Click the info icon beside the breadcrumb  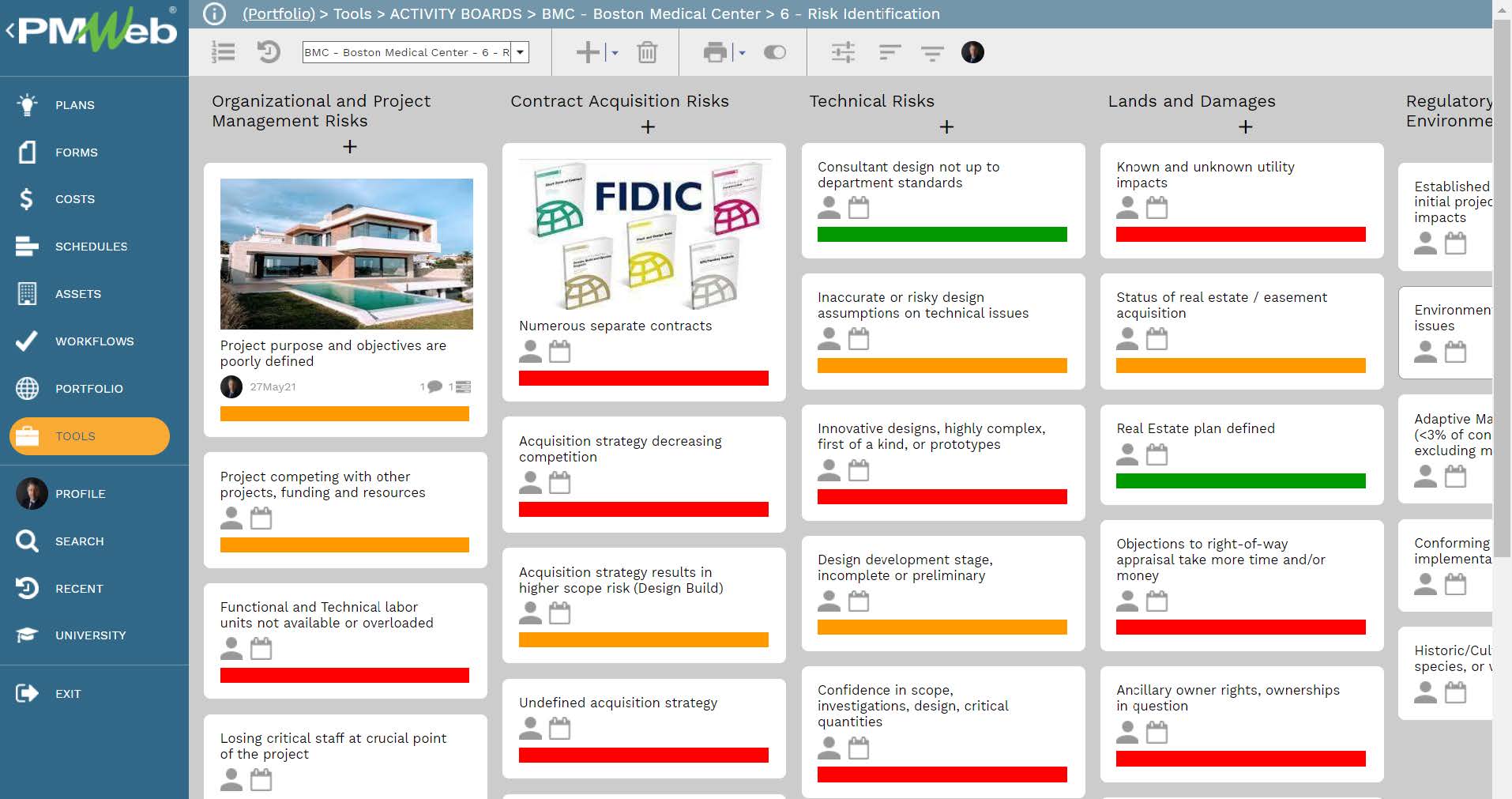214,14
